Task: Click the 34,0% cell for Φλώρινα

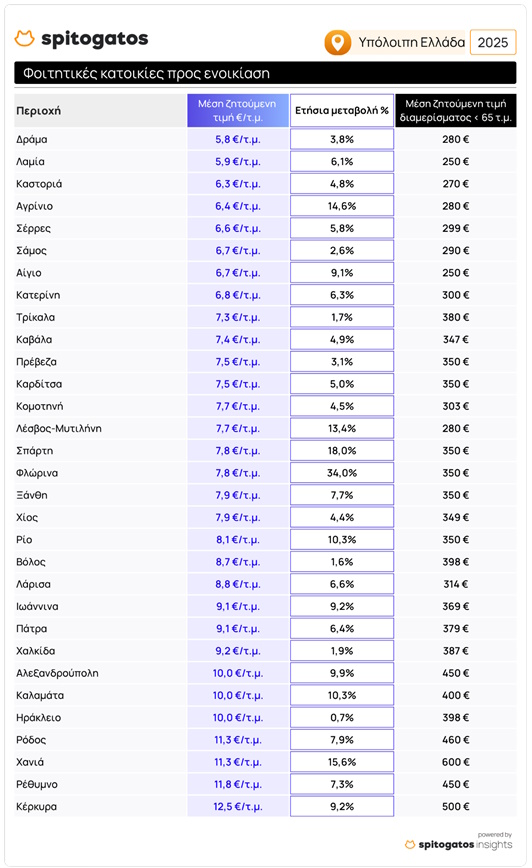Action: [x=342, y=473]
